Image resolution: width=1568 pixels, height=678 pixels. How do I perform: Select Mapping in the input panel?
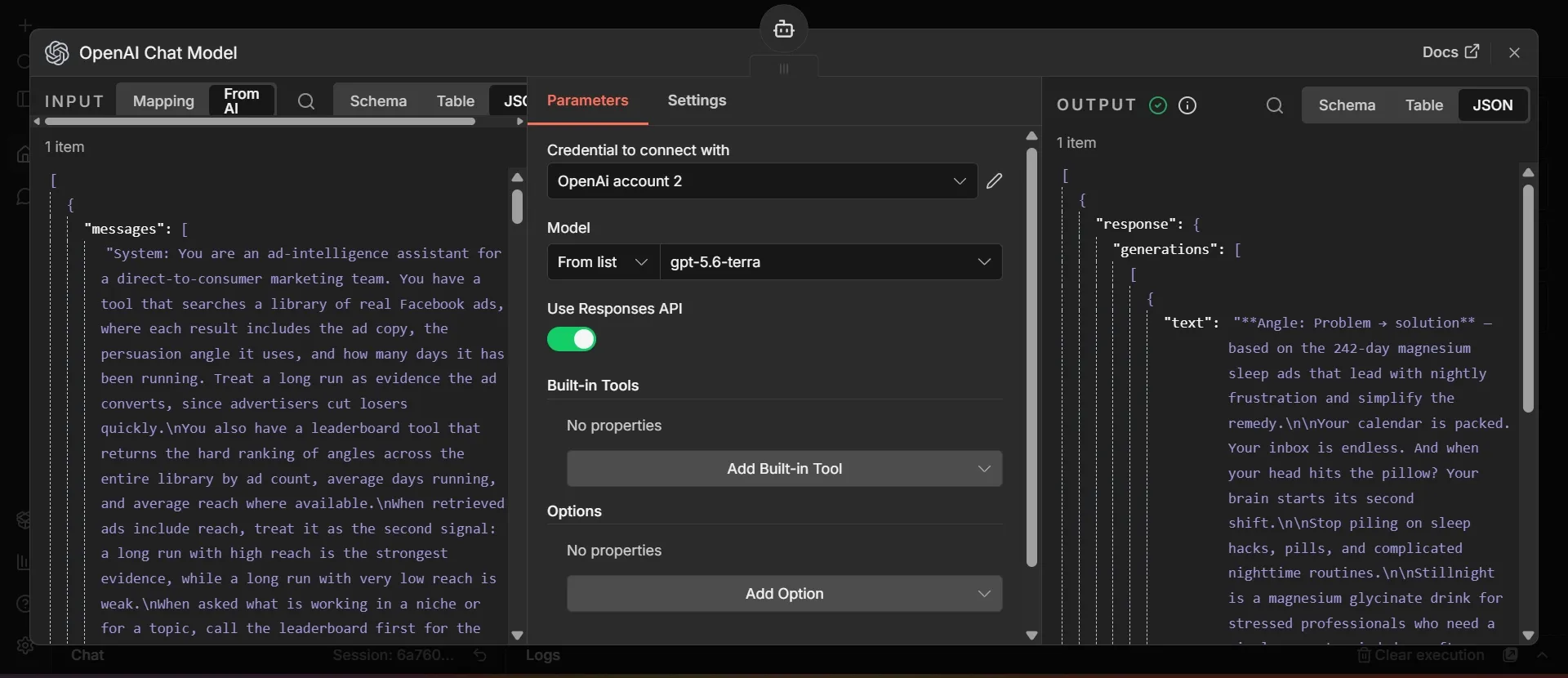pos(163,101)
